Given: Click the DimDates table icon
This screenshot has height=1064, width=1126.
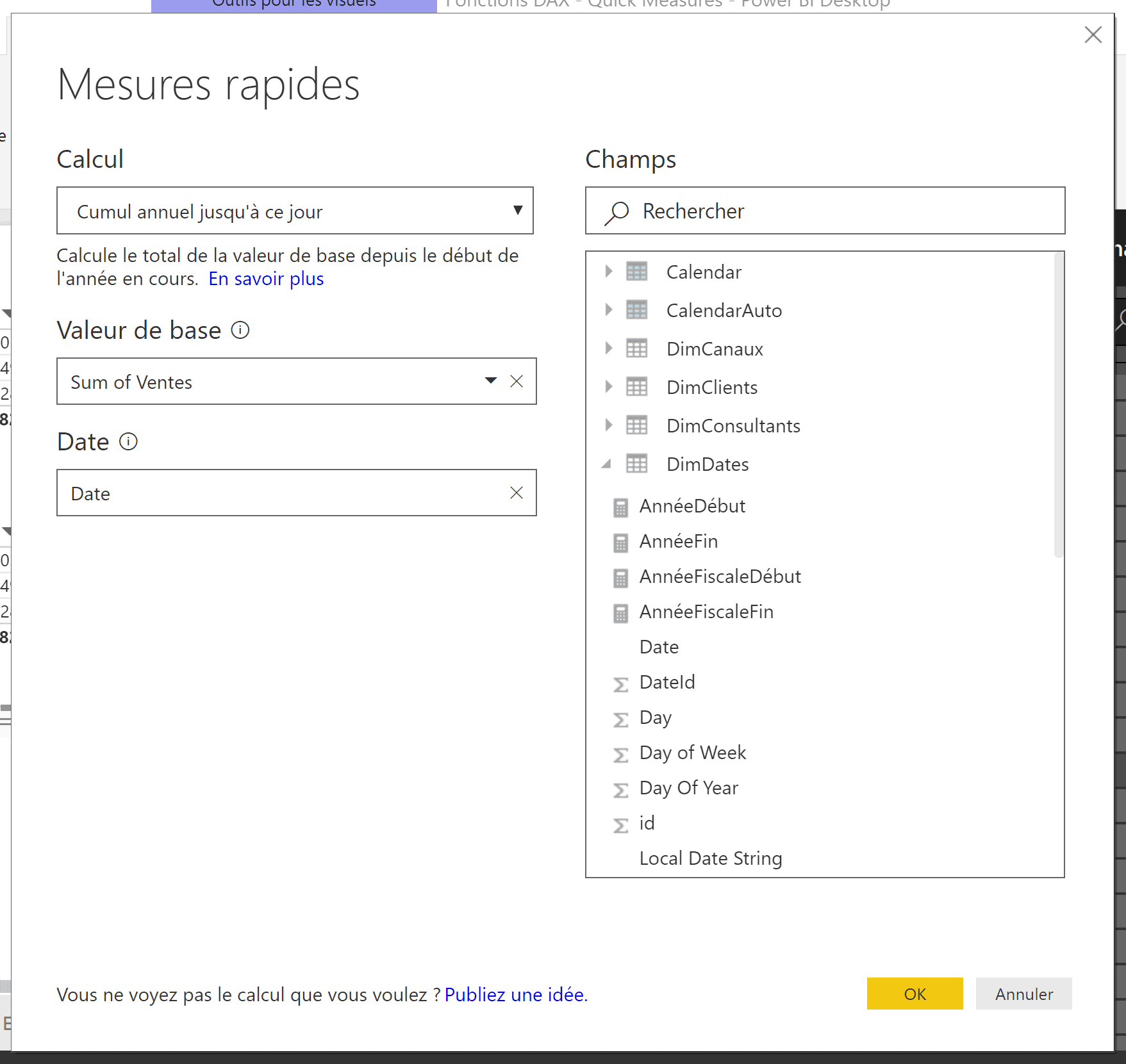Looking at the screenshot, I should [x=636, y=464].
